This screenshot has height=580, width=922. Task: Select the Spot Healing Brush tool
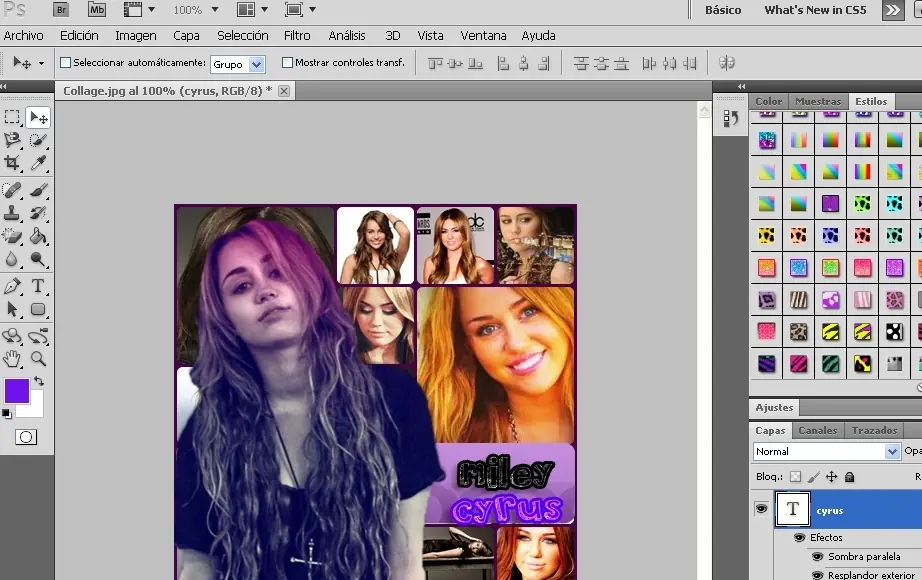point(12,190)
